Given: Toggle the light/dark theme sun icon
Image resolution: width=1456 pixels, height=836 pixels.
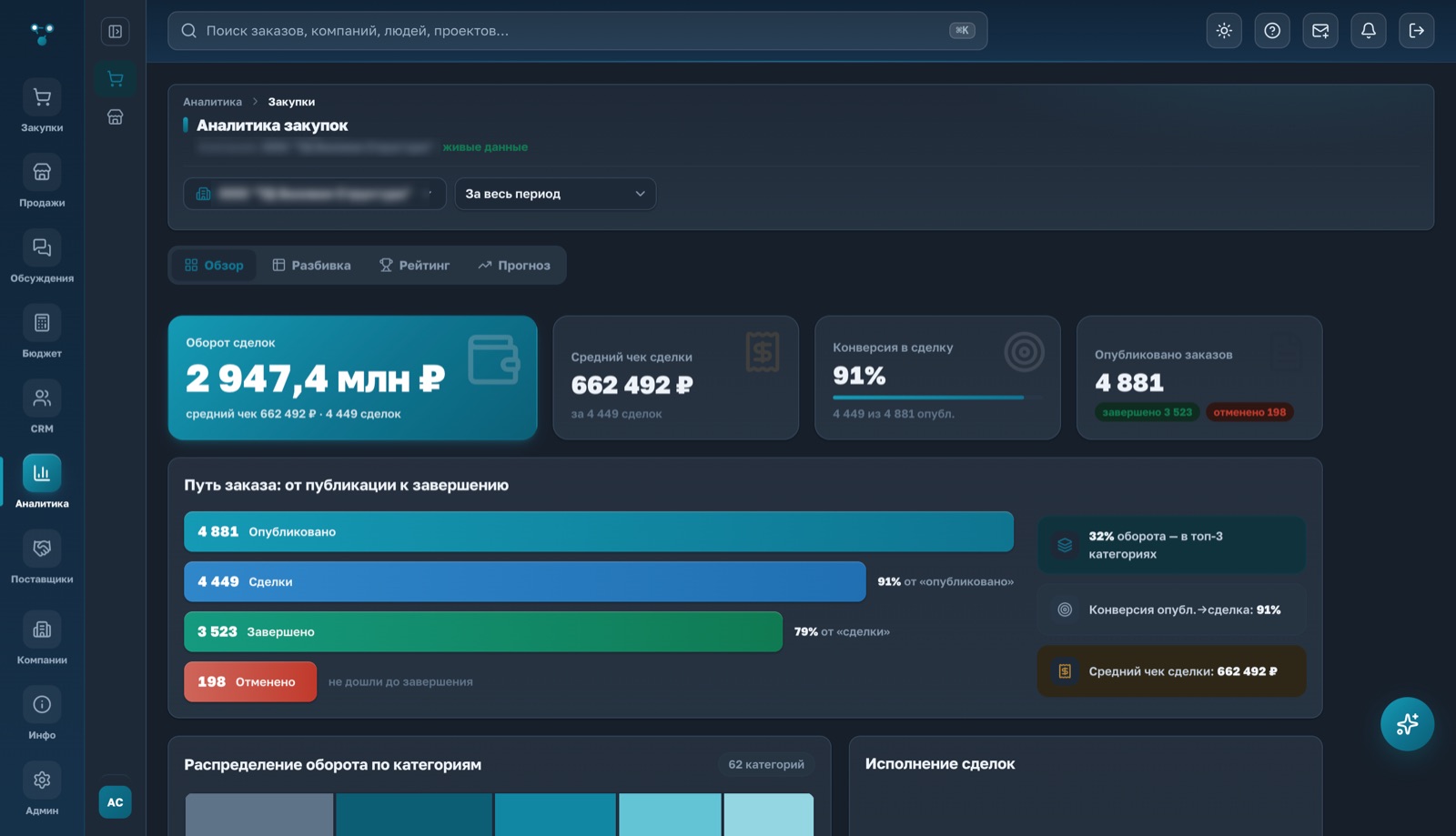Looking at the screenshot, I should [1224, 31].
